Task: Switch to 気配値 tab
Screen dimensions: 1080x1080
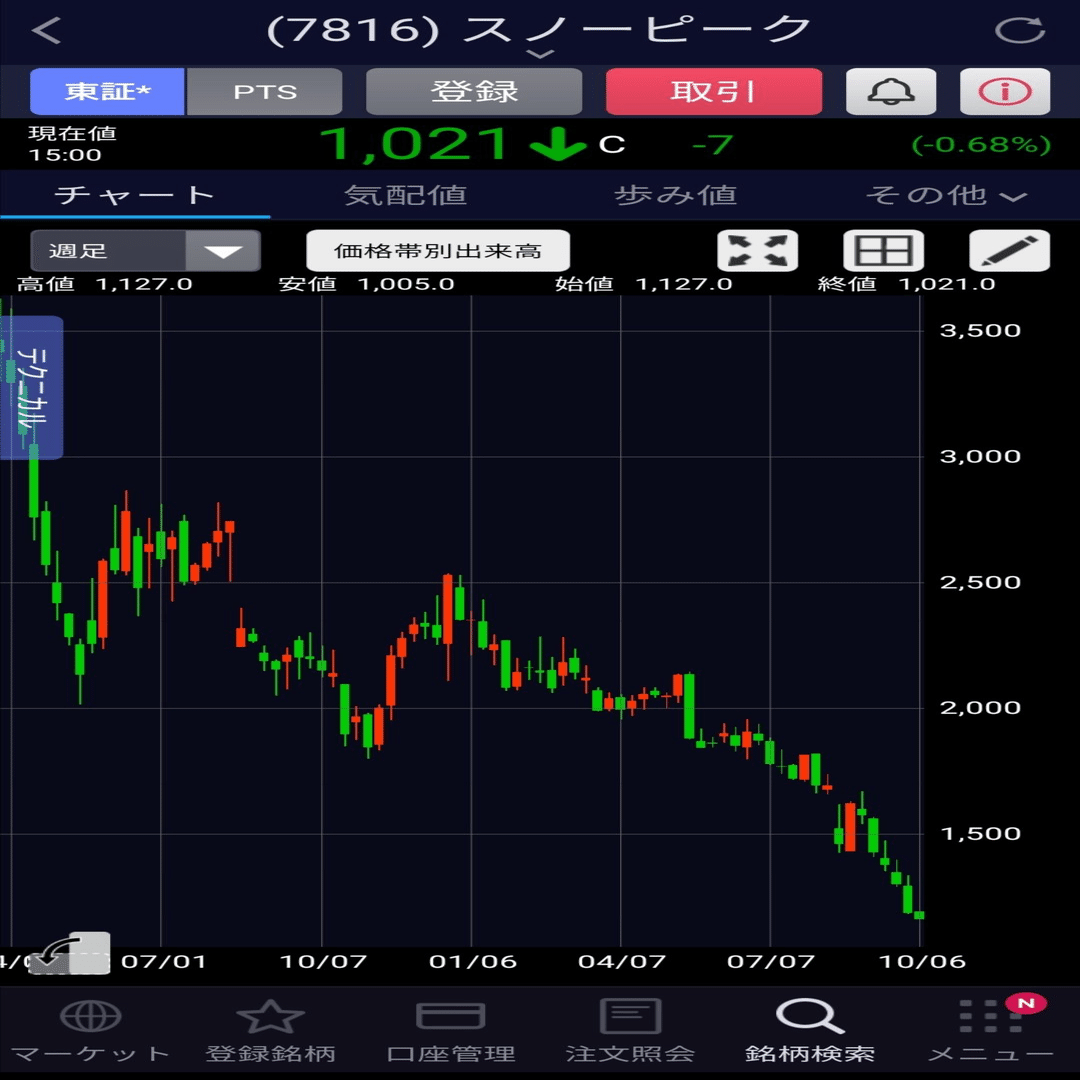Action: (405, 196)
